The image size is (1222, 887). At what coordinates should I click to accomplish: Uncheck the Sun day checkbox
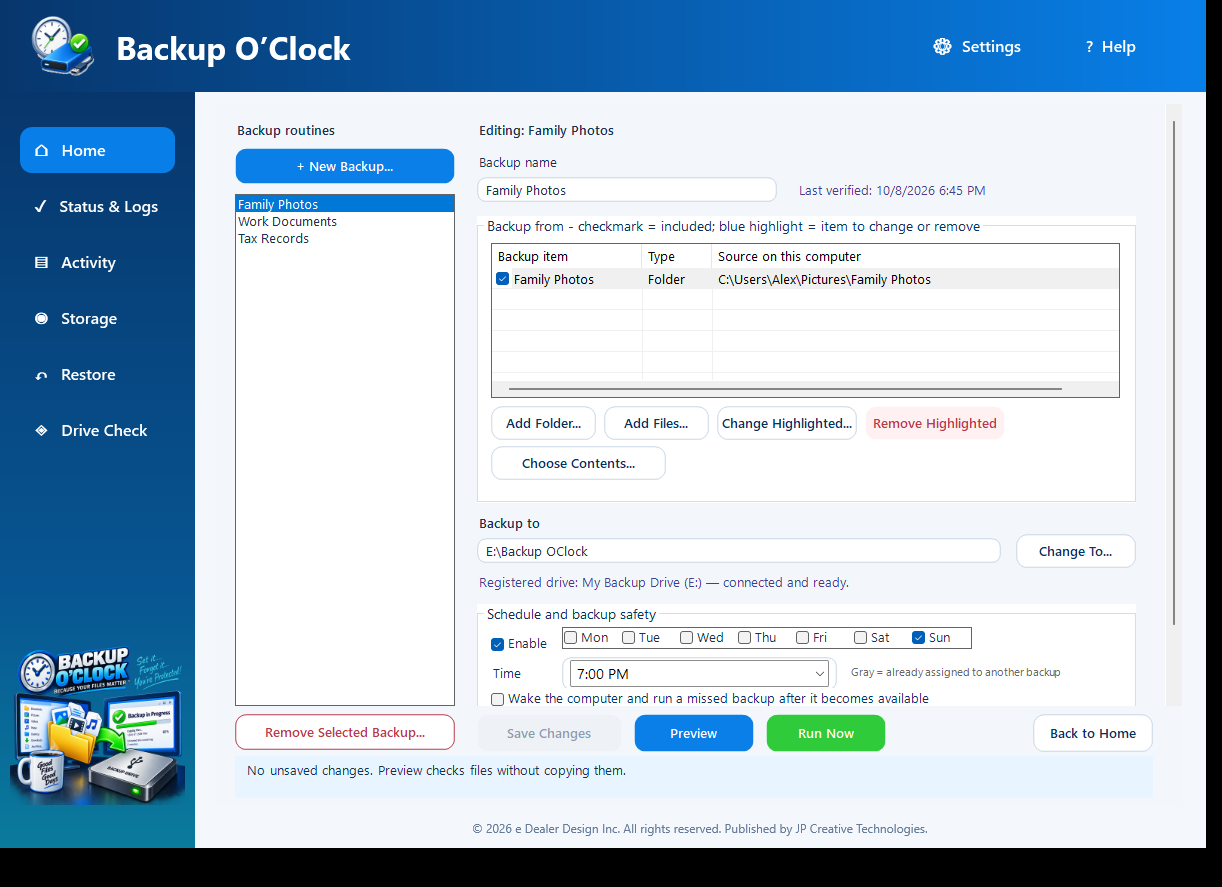click(x=918, y=637)
